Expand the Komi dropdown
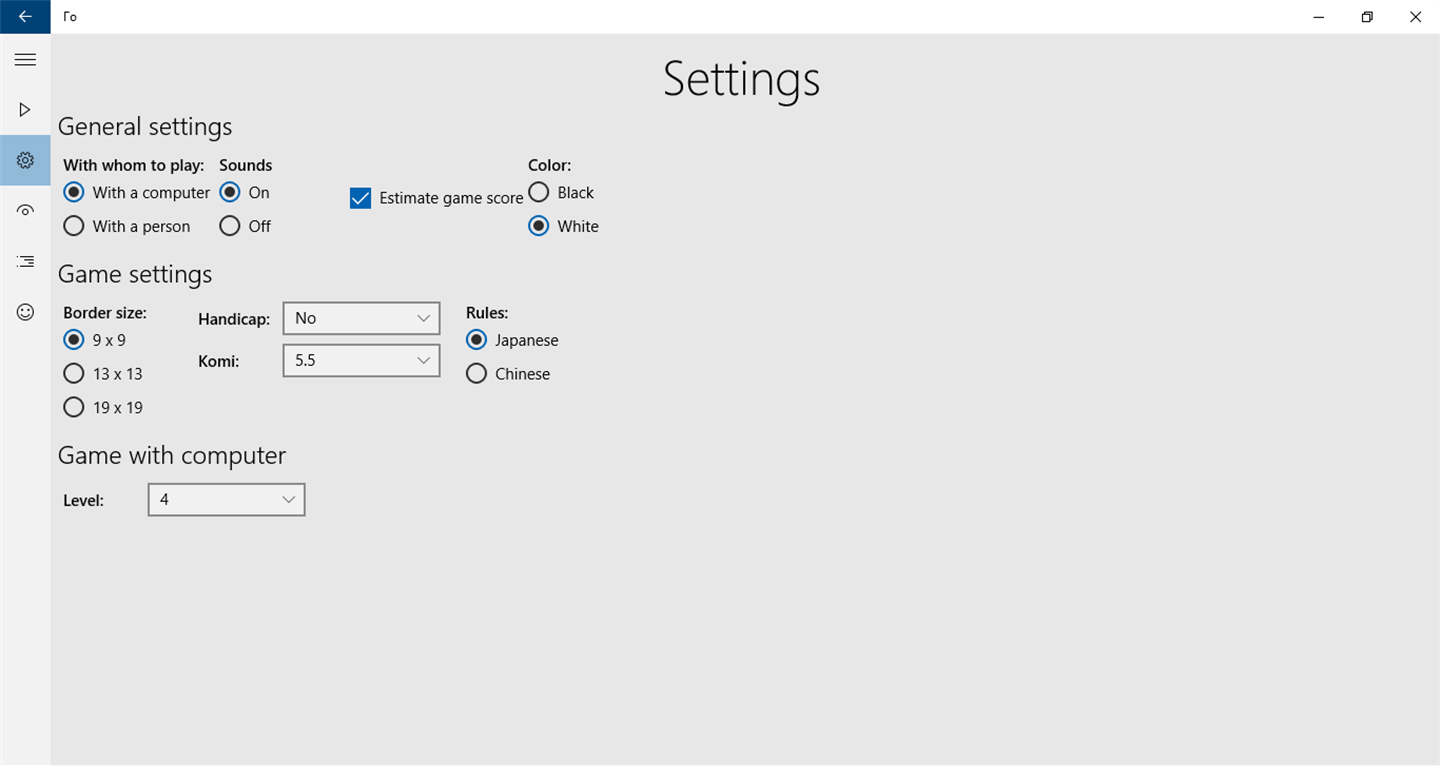This screenshot has height=766, width=1440. tap(361, 360)
